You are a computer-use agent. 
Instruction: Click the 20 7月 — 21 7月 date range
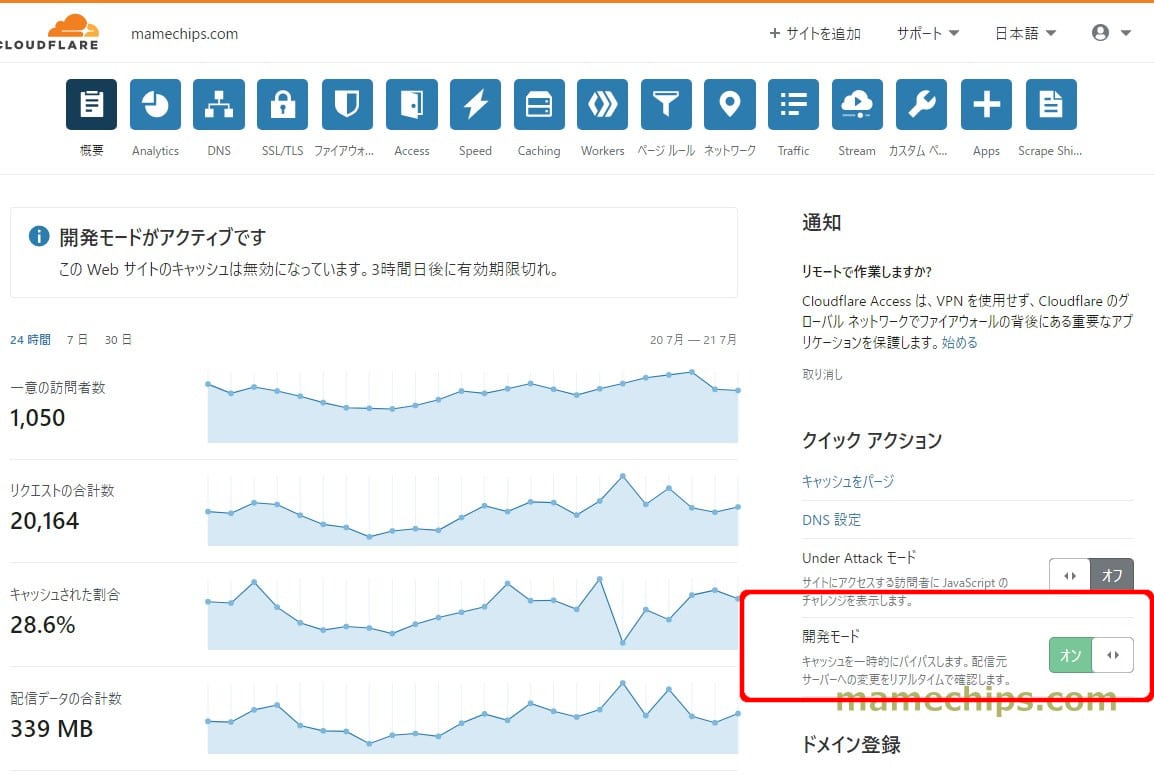click(x=693, y=339)
